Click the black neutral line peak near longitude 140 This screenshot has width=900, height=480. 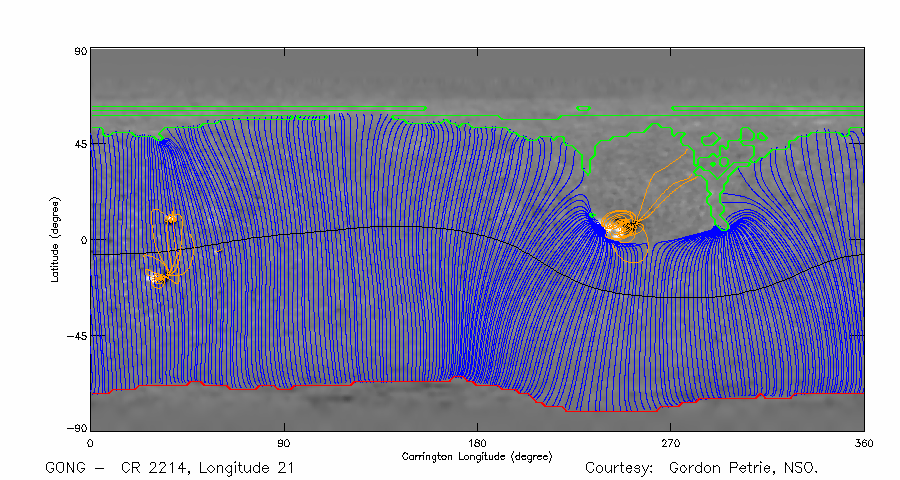click(x=390, y=227)
